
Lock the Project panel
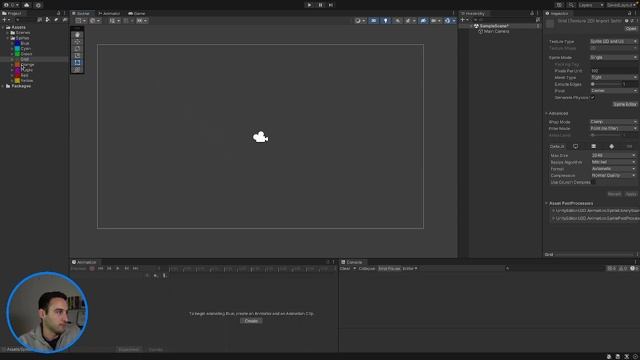[58, 13]
